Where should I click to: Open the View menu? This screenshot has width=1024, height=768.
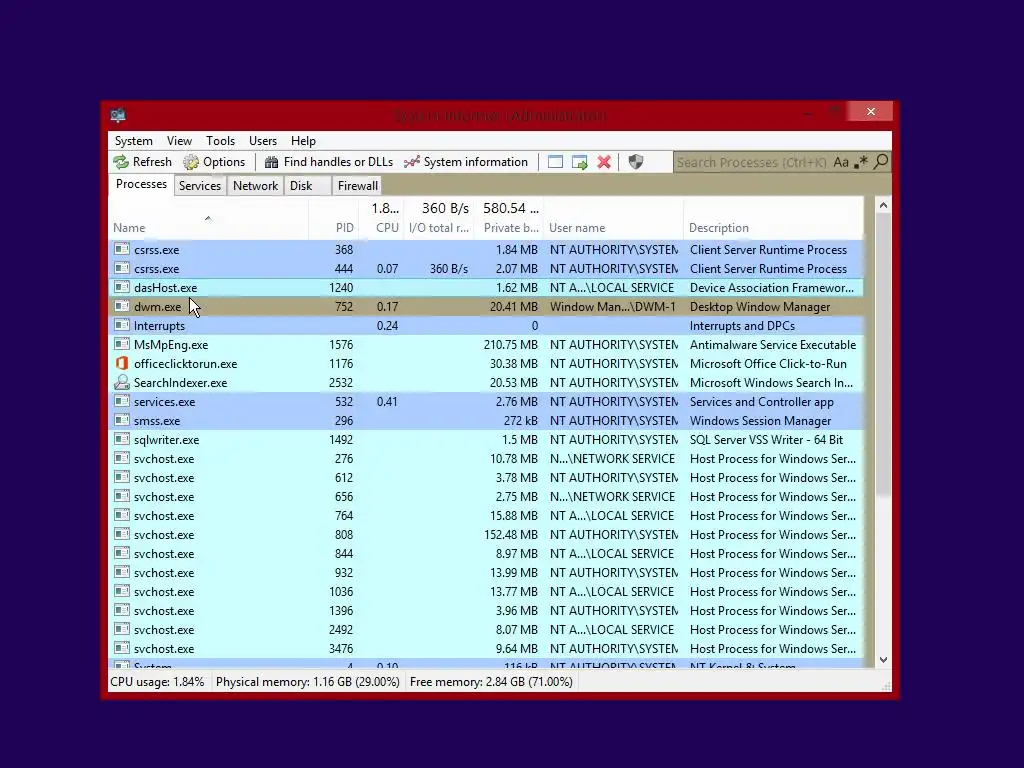[179, 141]
